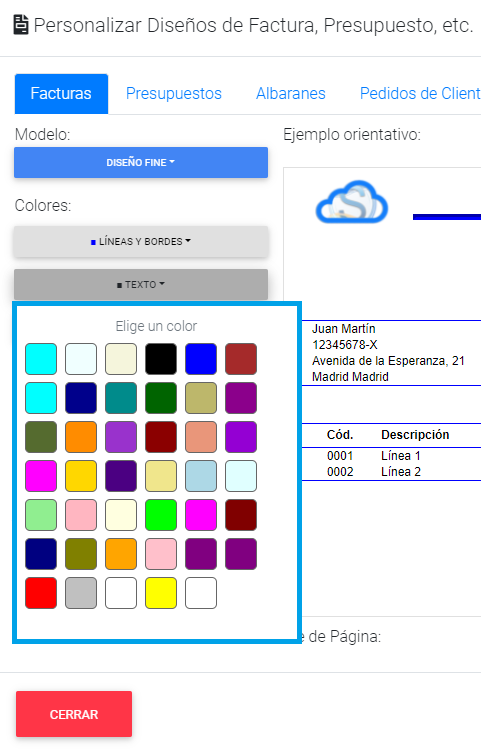Viewport: 481px width, 750px height.
Task: Expand the Líneas y Bordes color dropdown
Action: [x=141, y=242]
